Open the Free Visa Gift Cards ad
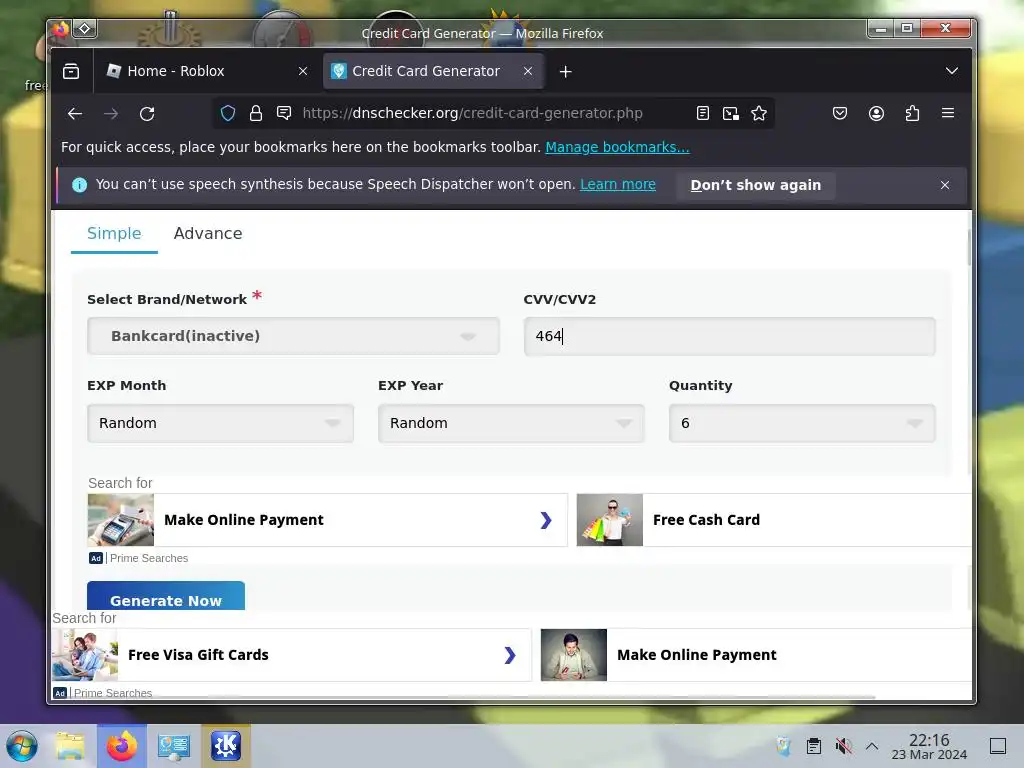 (x=291, y=655)
